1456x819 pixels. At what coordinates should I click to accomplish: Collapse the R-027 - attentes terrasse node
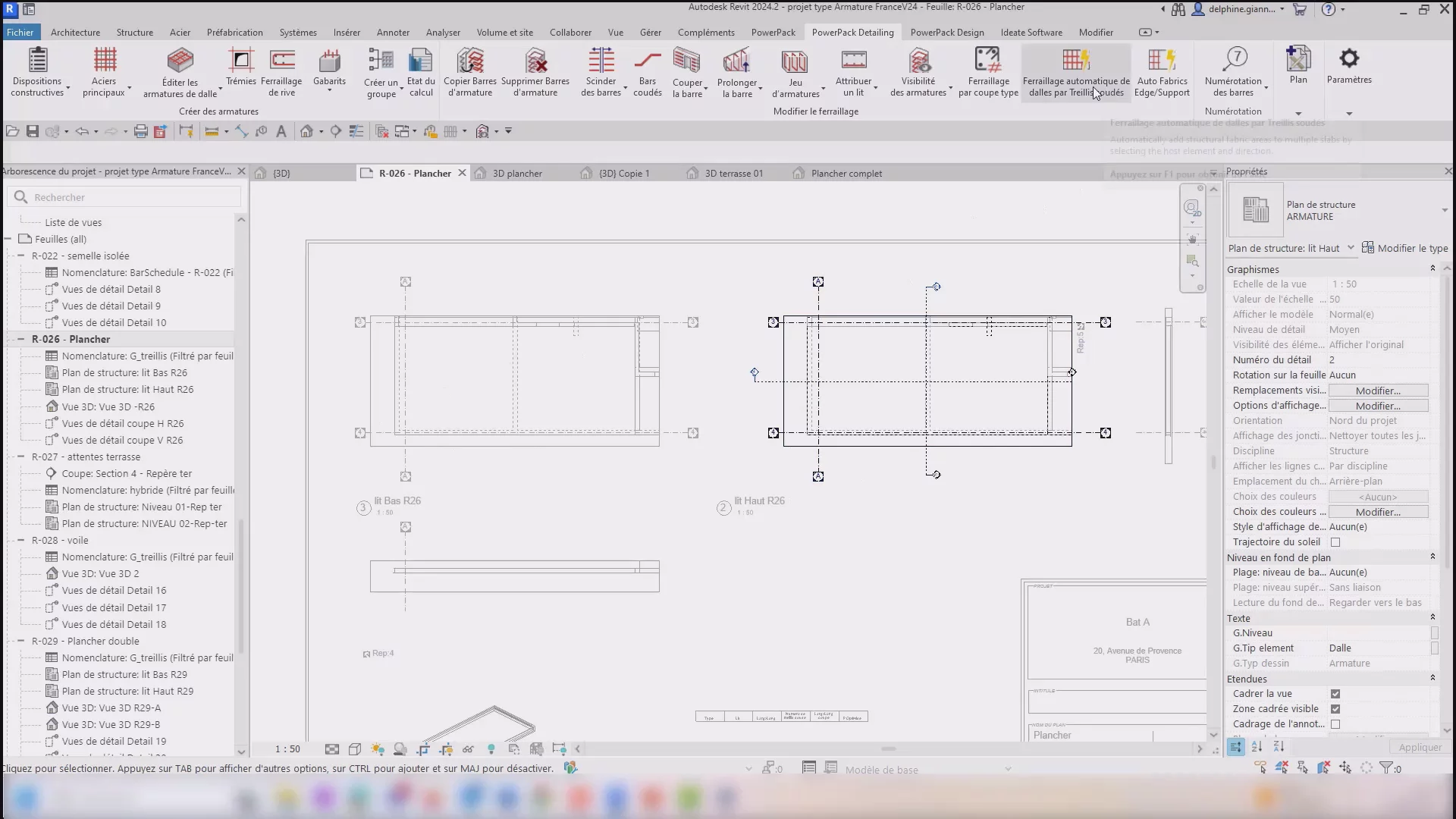21,457
